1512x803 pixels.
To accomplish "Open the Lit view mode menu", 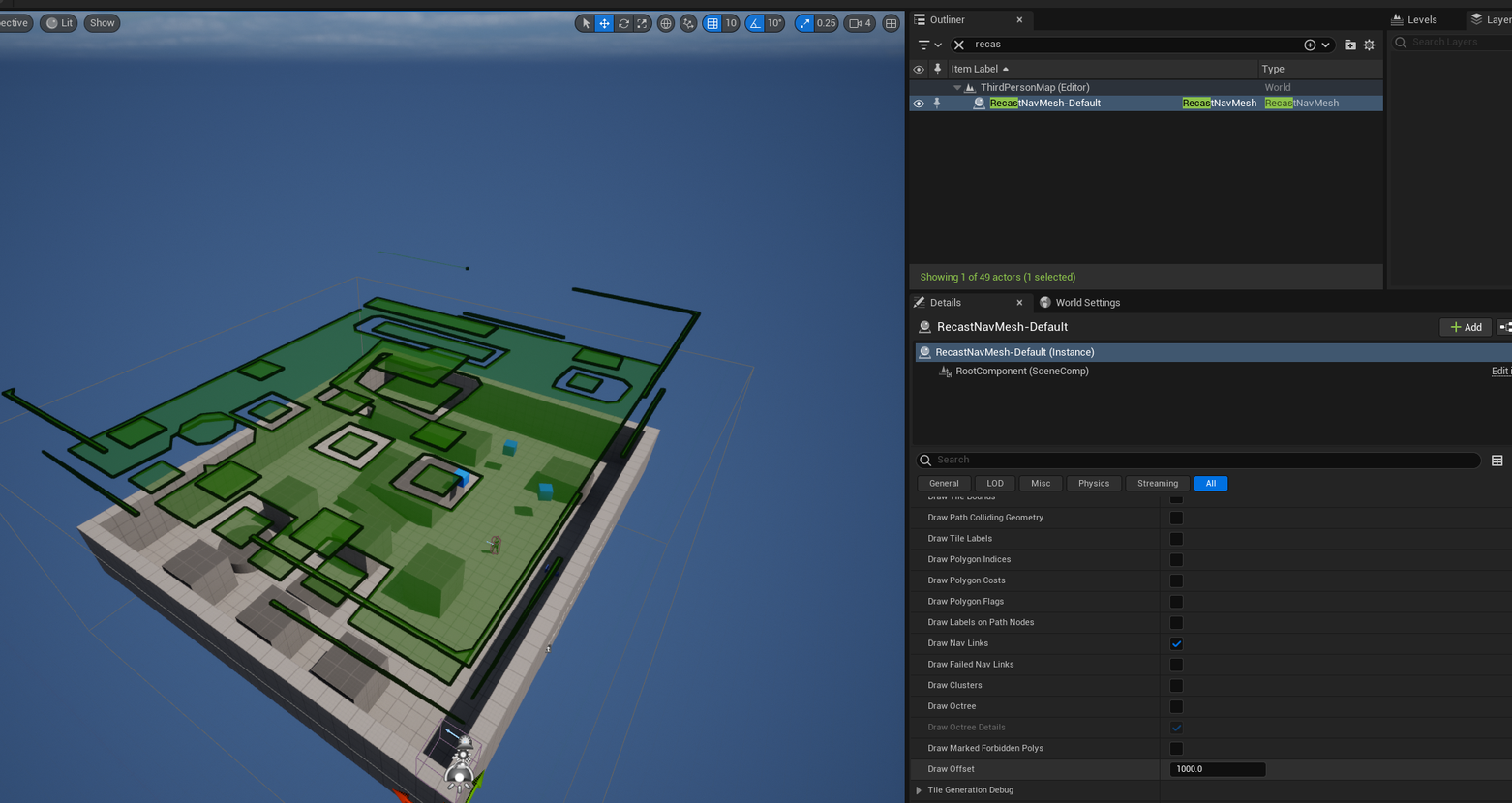I will point(59,23).
